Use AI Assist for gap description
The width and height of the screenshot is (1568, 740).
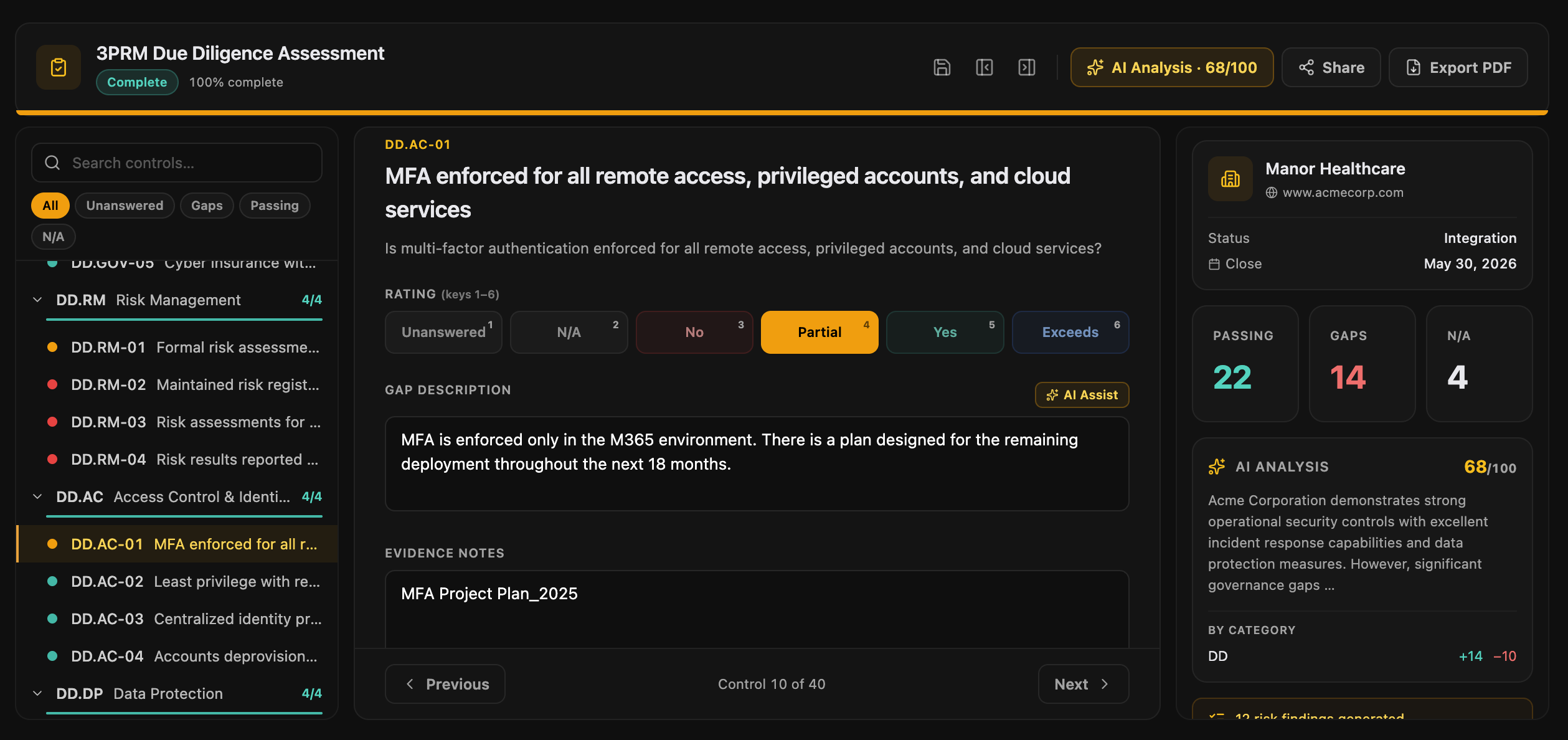click(1082, 395)
